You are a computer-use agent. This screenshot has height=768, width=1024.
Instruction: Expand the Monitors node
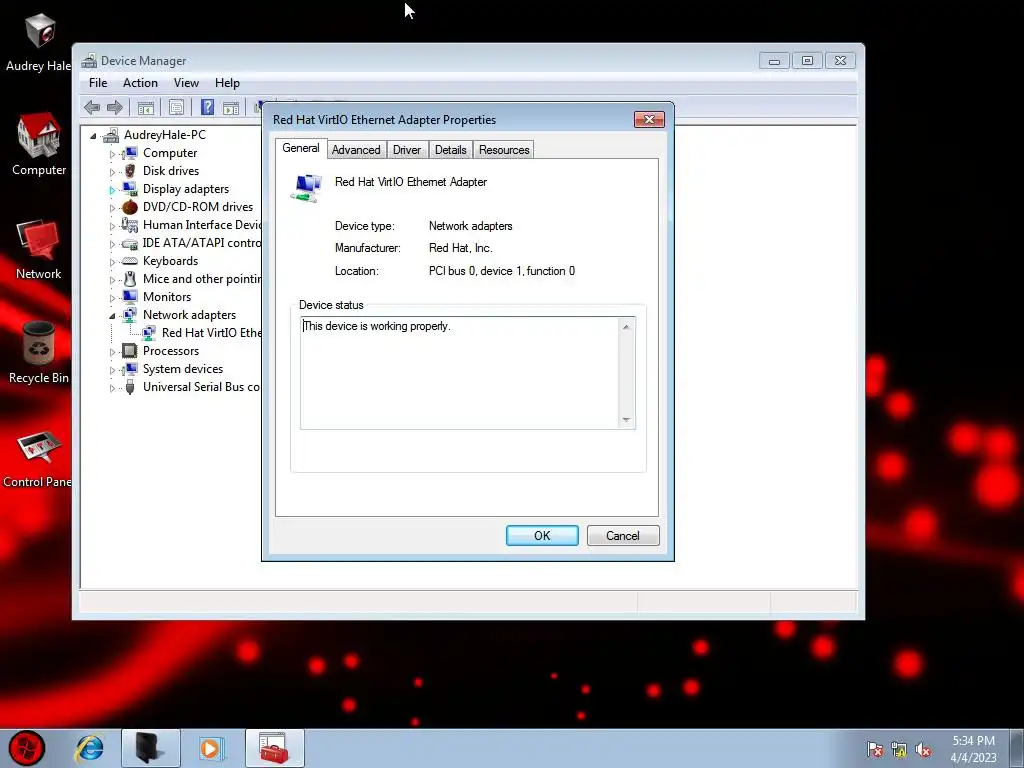[x=112, y=298]
